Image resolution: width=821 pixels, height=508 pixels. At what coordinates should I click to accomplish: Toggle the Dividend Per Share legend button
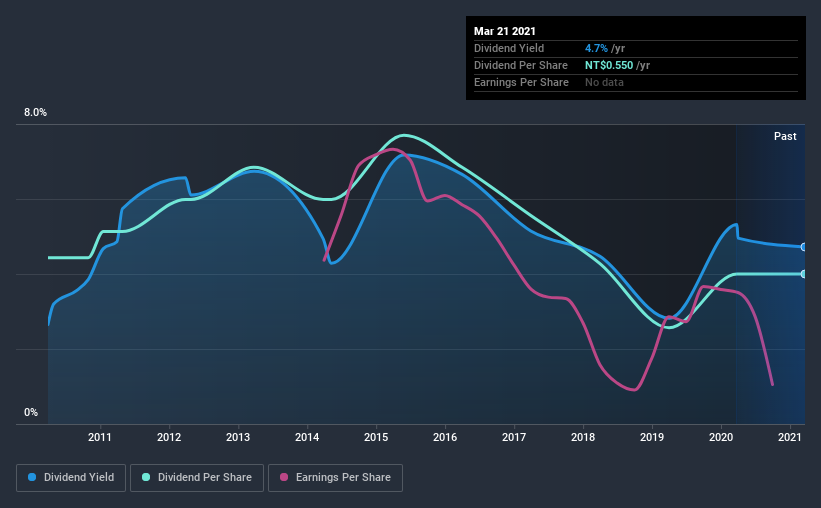click(197, 478)
